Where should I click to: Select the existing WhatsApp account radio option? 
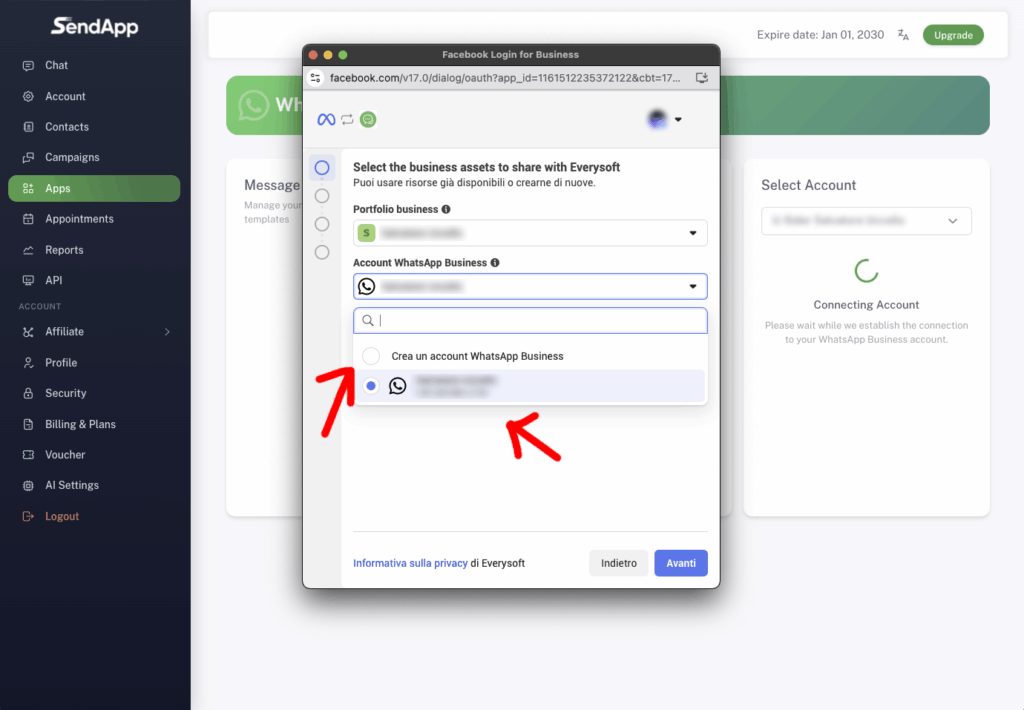[x=371, y=386]
